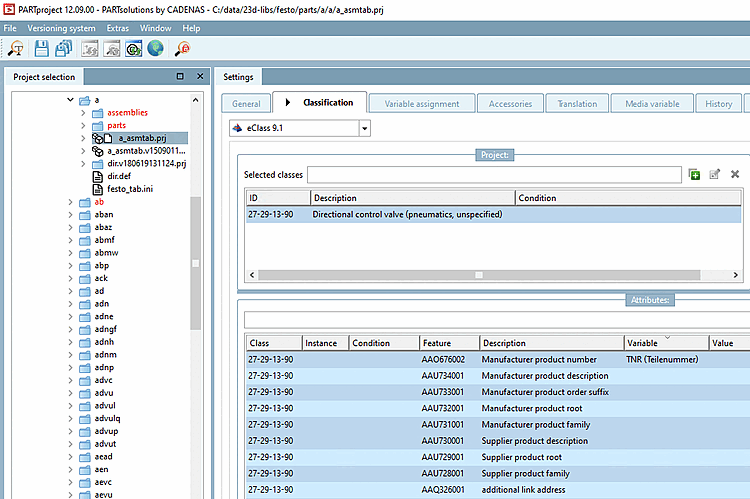Open the eClass 9.1 dropdown
Viewport: 750px width, 499px height.
pyautogui.click(x=364, y=128)
